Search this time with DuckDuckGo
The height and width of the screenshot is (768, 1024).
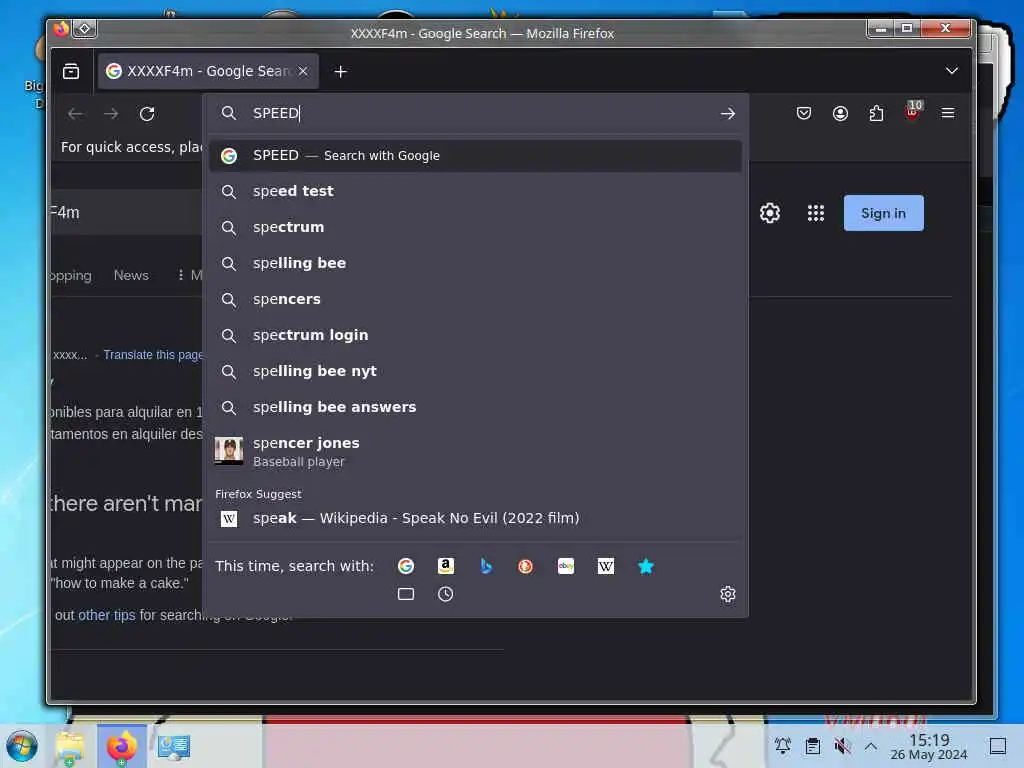pos(526,566)
